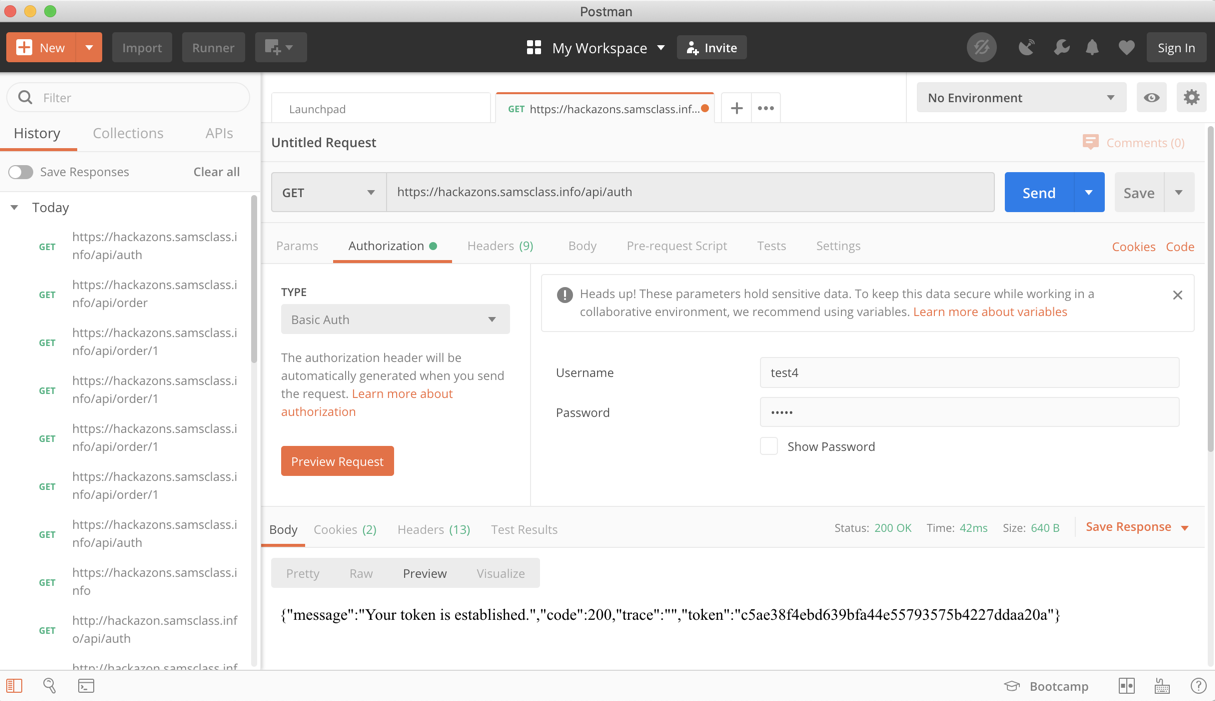Open the New button dropdown arrow
This screenshot has width=1215, height=701.
coord(89,47)
